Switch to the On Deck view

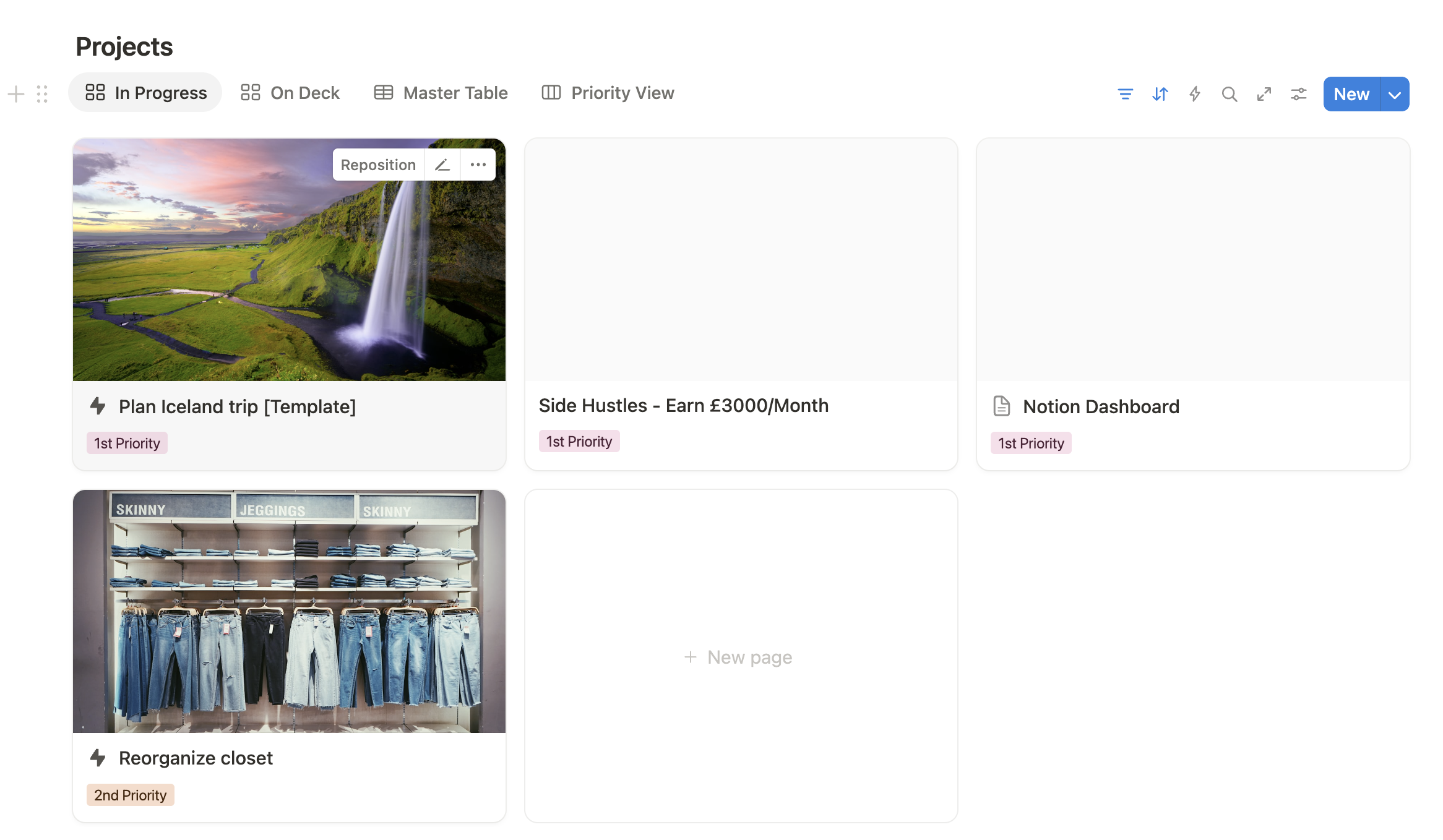click(290, 92)
